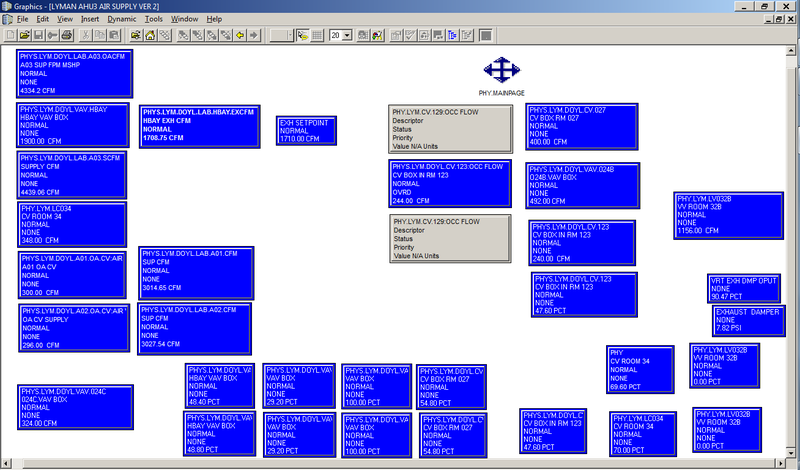Open the Insert menu
Image resolution: width=800 pixels, height=470 pixels.
(x=90, y=19)
